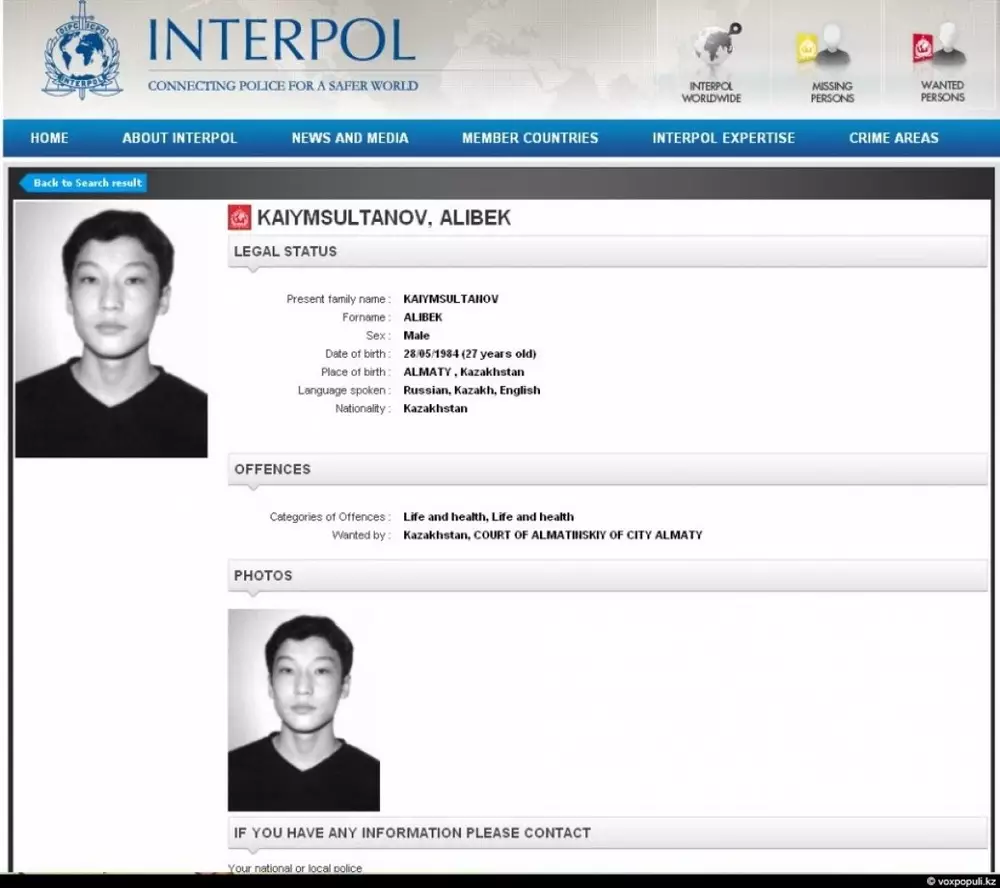The image size is (1000, 888).
Task: Click the red notice icon beside the name heading
Action: click(240, 217)
